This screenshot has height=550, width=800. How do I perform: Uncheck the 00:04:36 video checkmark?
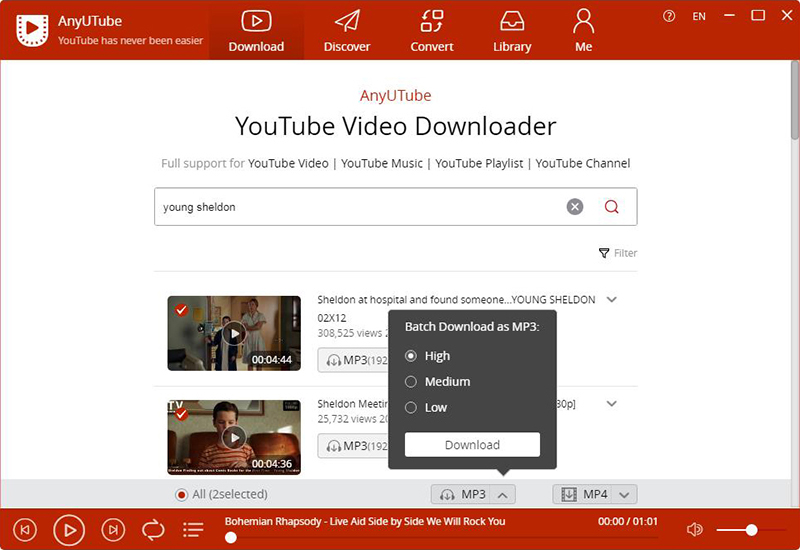tap(181, 414)
